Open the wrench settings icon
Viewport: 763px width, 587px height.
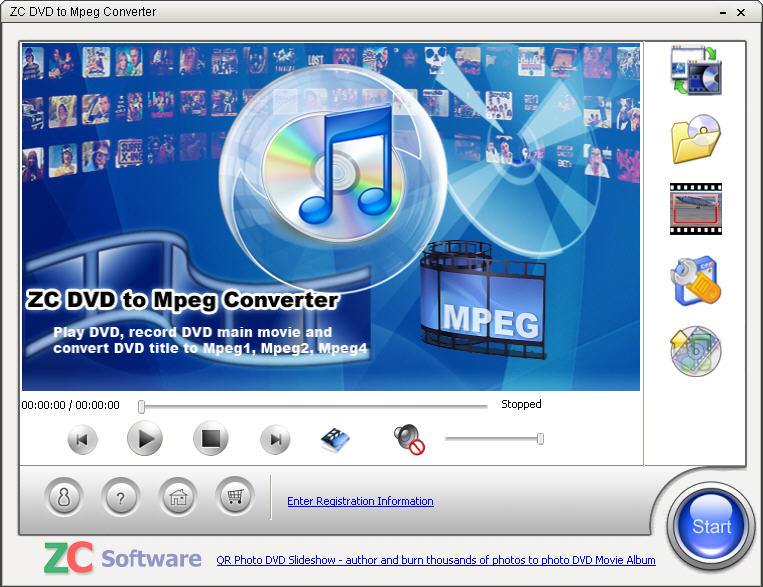[x=695, y=281]
